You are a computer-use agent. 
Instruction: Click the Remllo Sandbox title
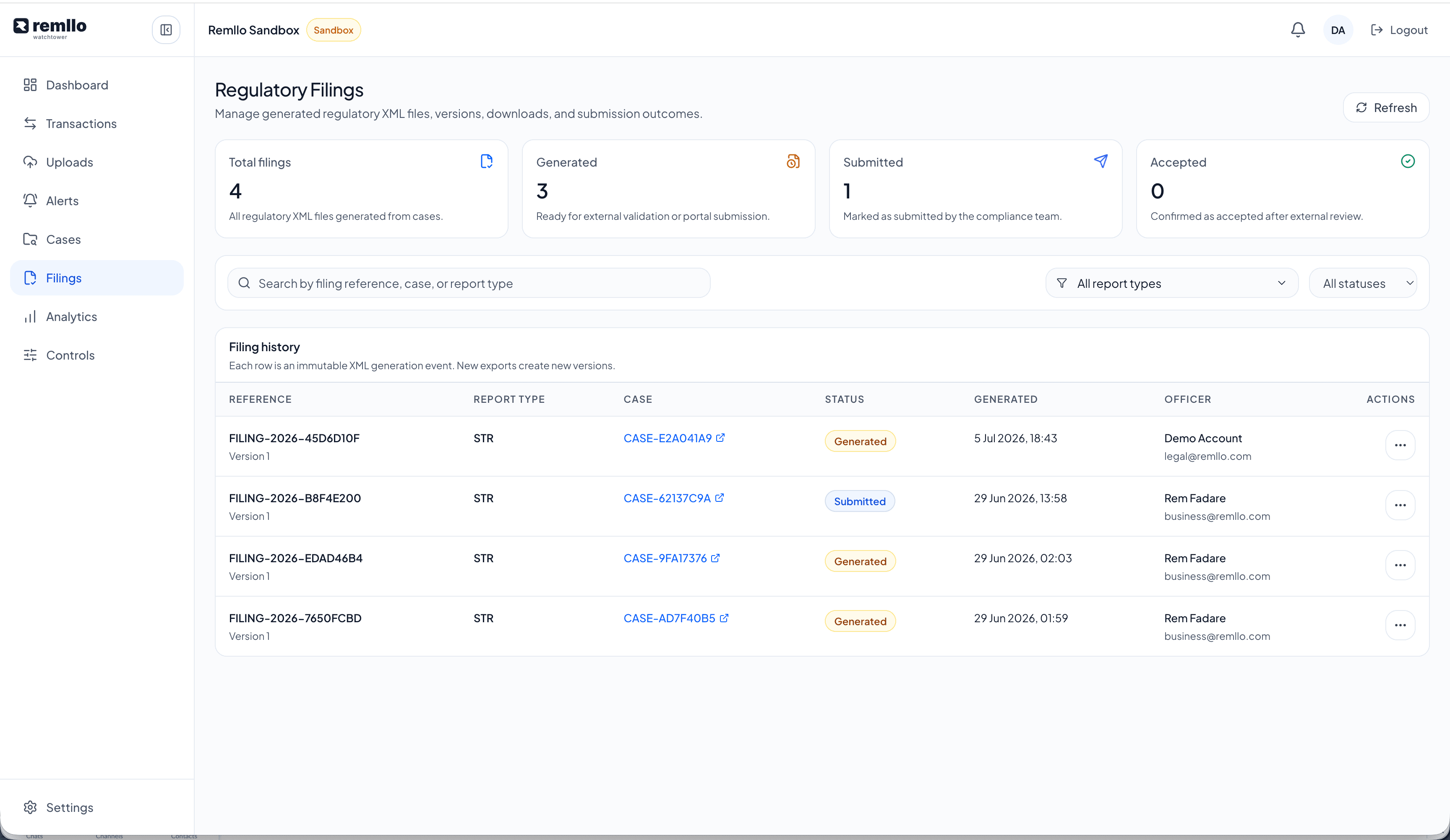[x=254, y=30]
